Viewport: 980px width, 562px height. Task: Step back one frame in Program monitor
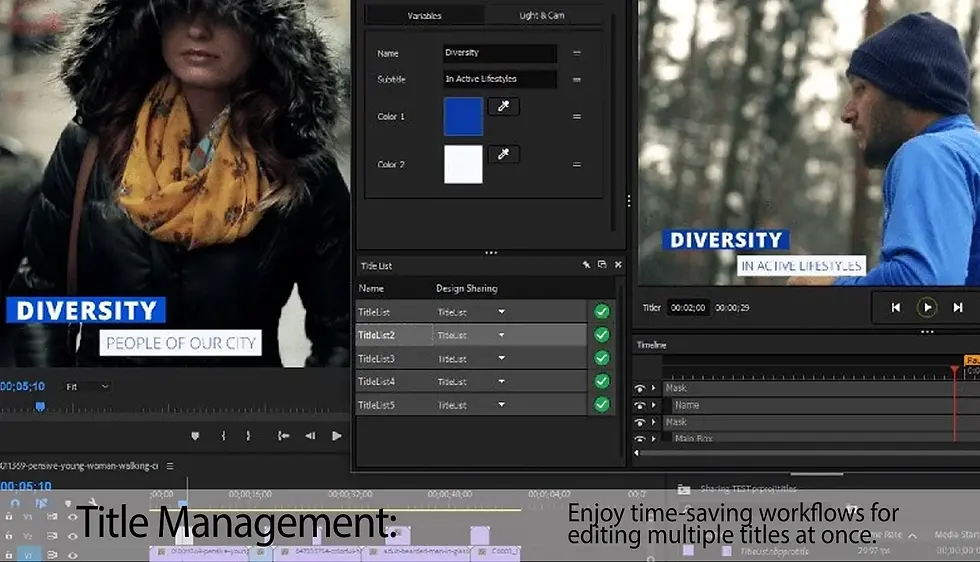310,436
